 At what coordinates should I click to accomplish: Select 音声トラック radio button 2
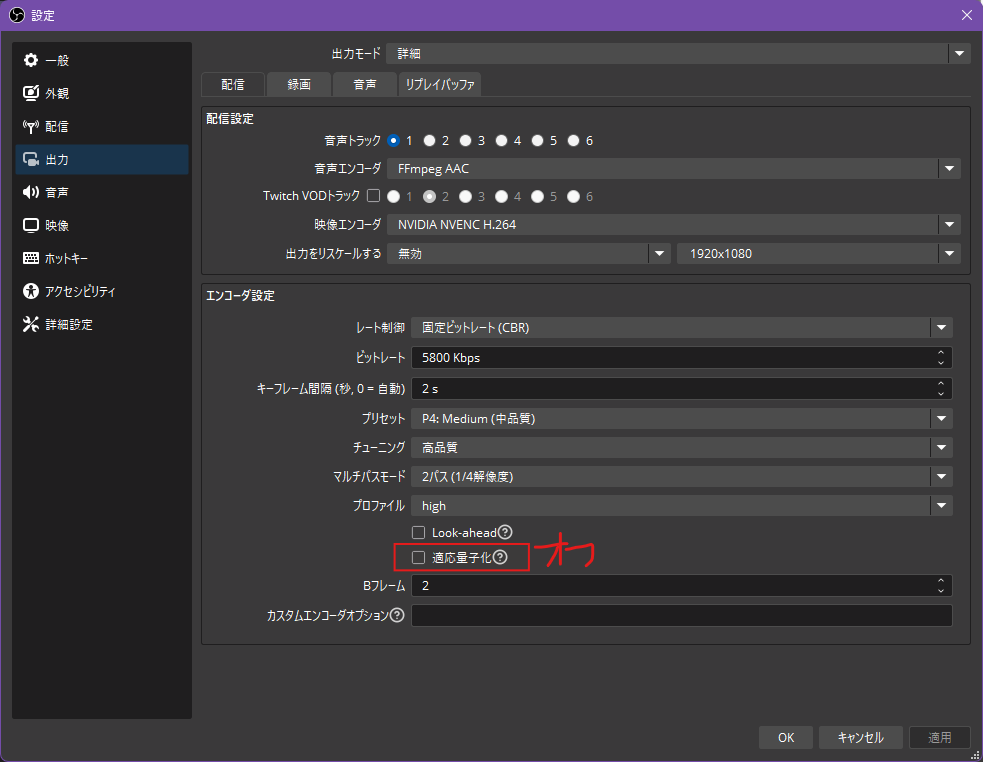pos(429,141)
